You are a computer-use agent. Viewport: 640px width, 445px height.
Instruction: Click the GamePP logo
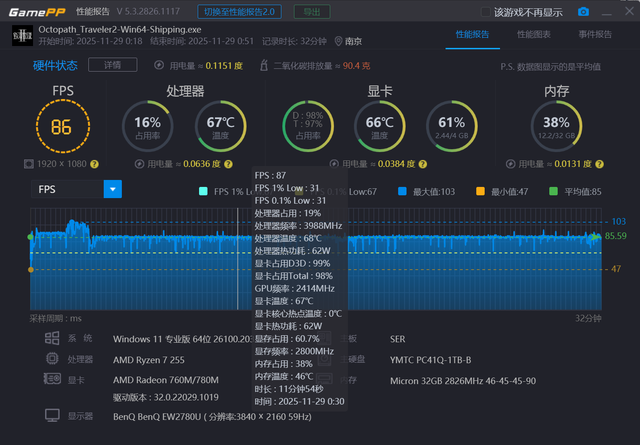(x=37, y=12)
